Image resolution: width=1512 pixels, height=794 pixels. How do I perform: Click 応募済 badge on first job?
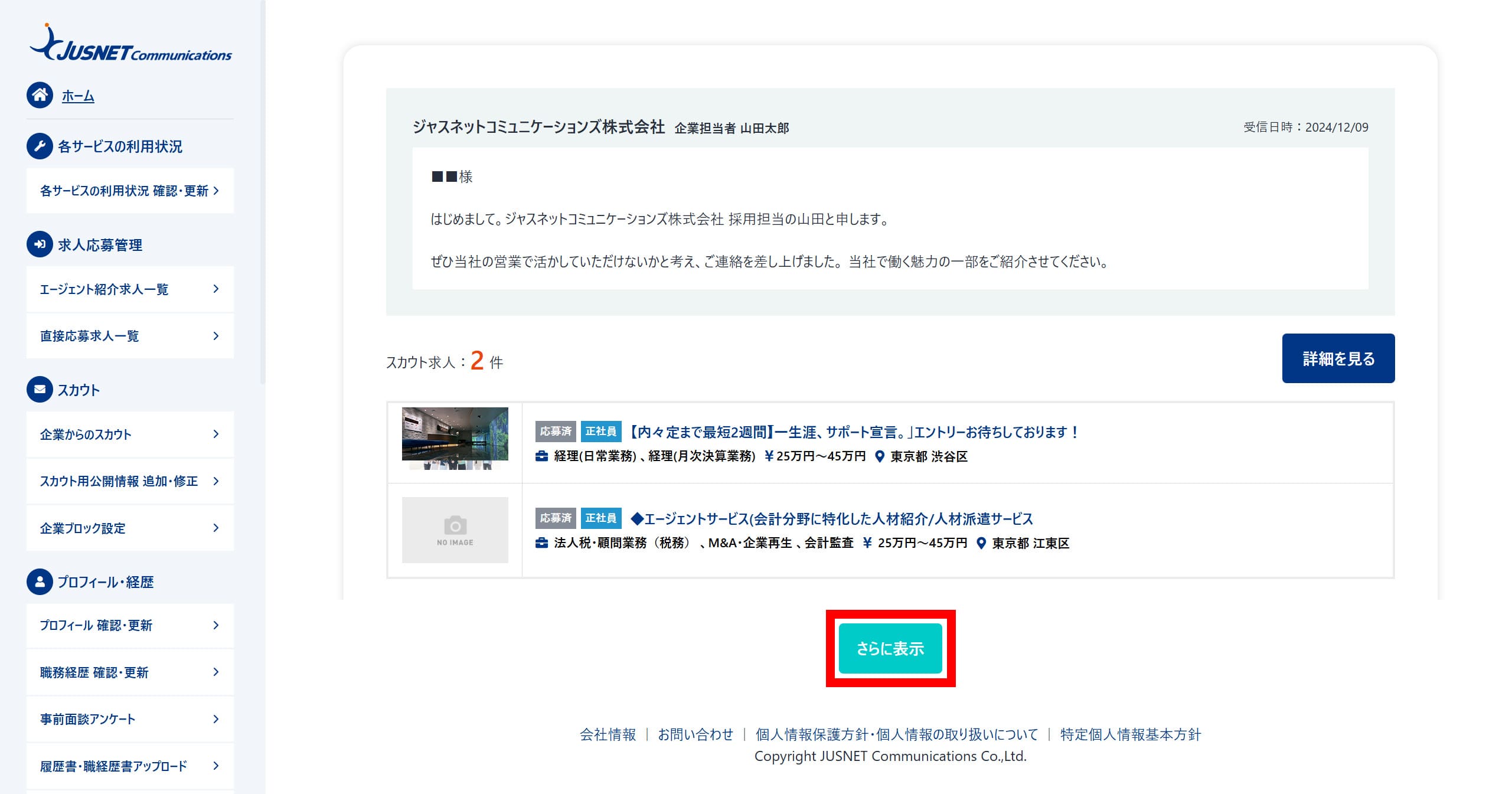(x=556, y=432)
